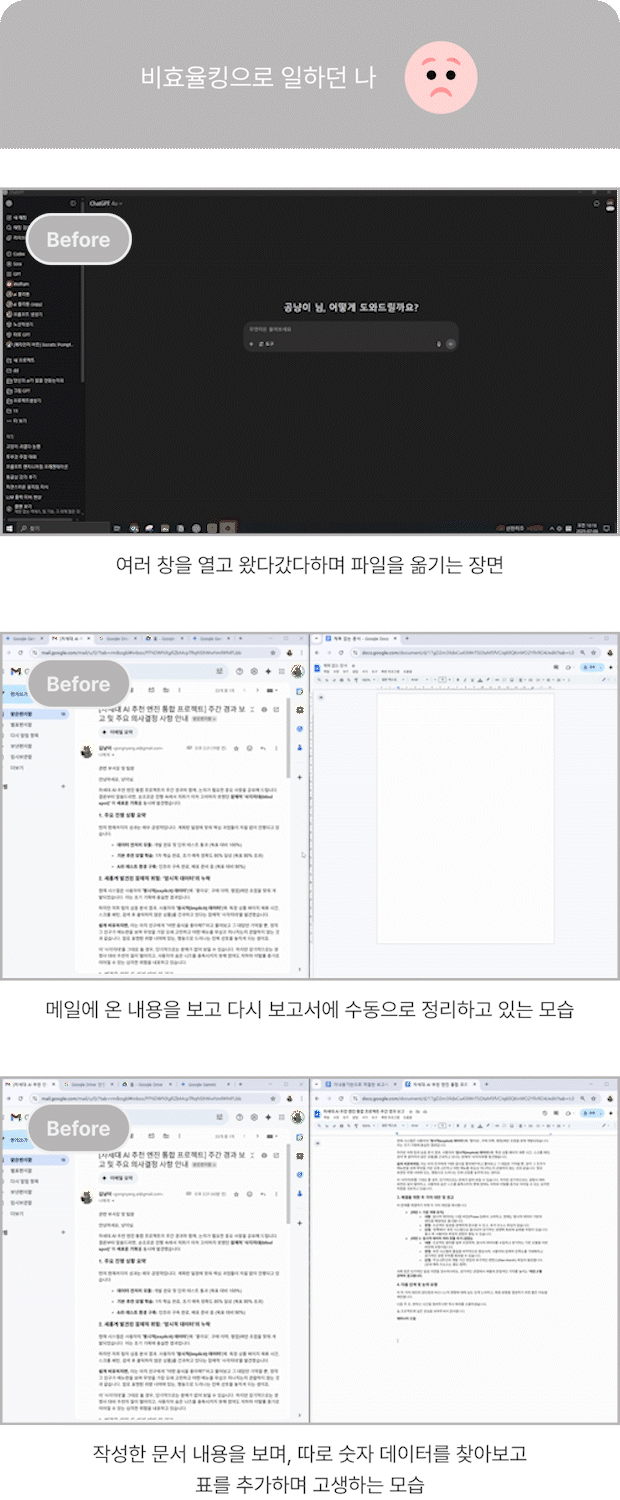Click the Windows Start button on taskbar
620x1500 pixels.
pyautogui.click(x=8, y=527)
